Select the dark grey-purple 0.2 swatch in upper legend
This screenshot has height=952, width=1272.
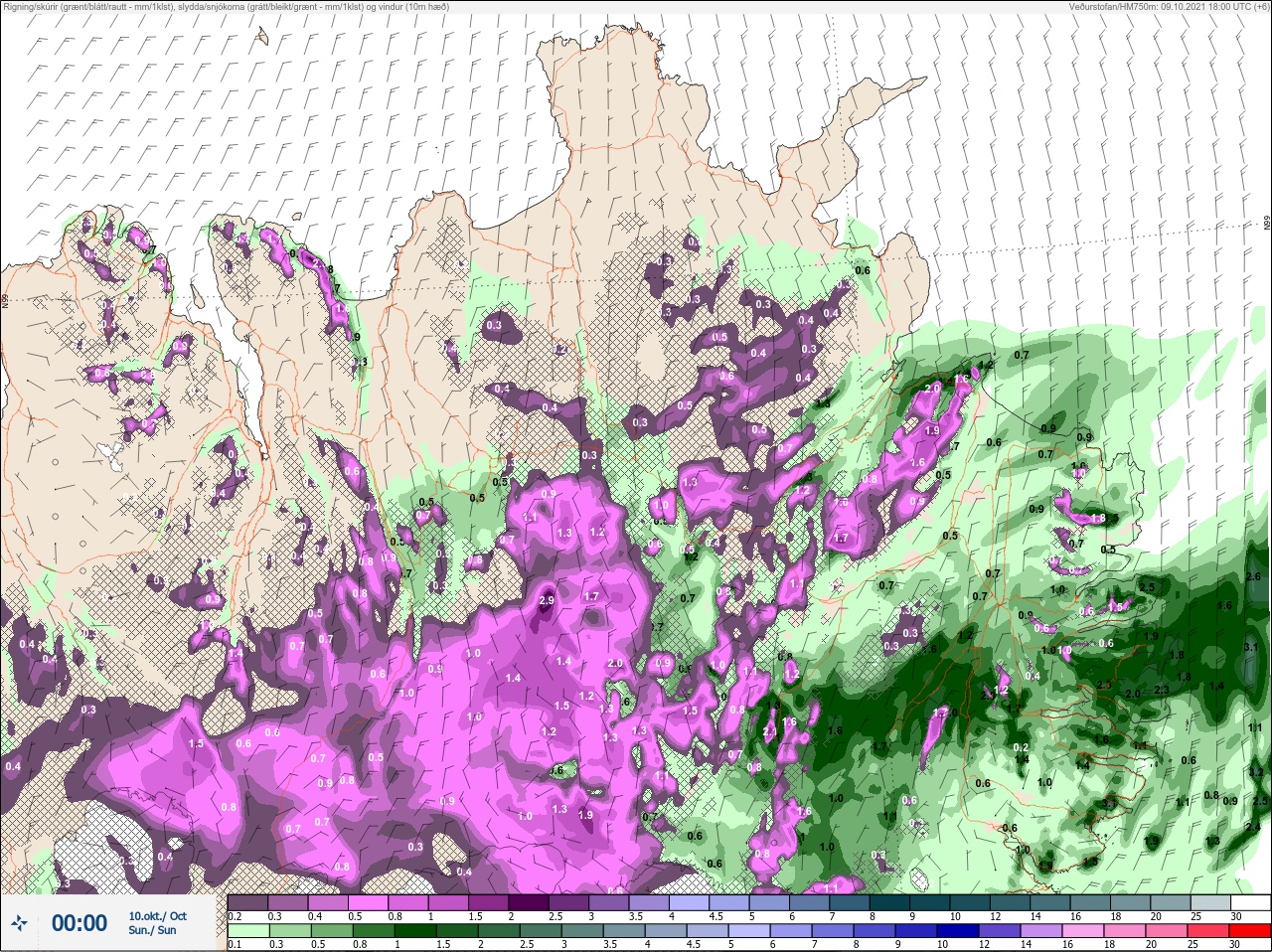(247, 902)
